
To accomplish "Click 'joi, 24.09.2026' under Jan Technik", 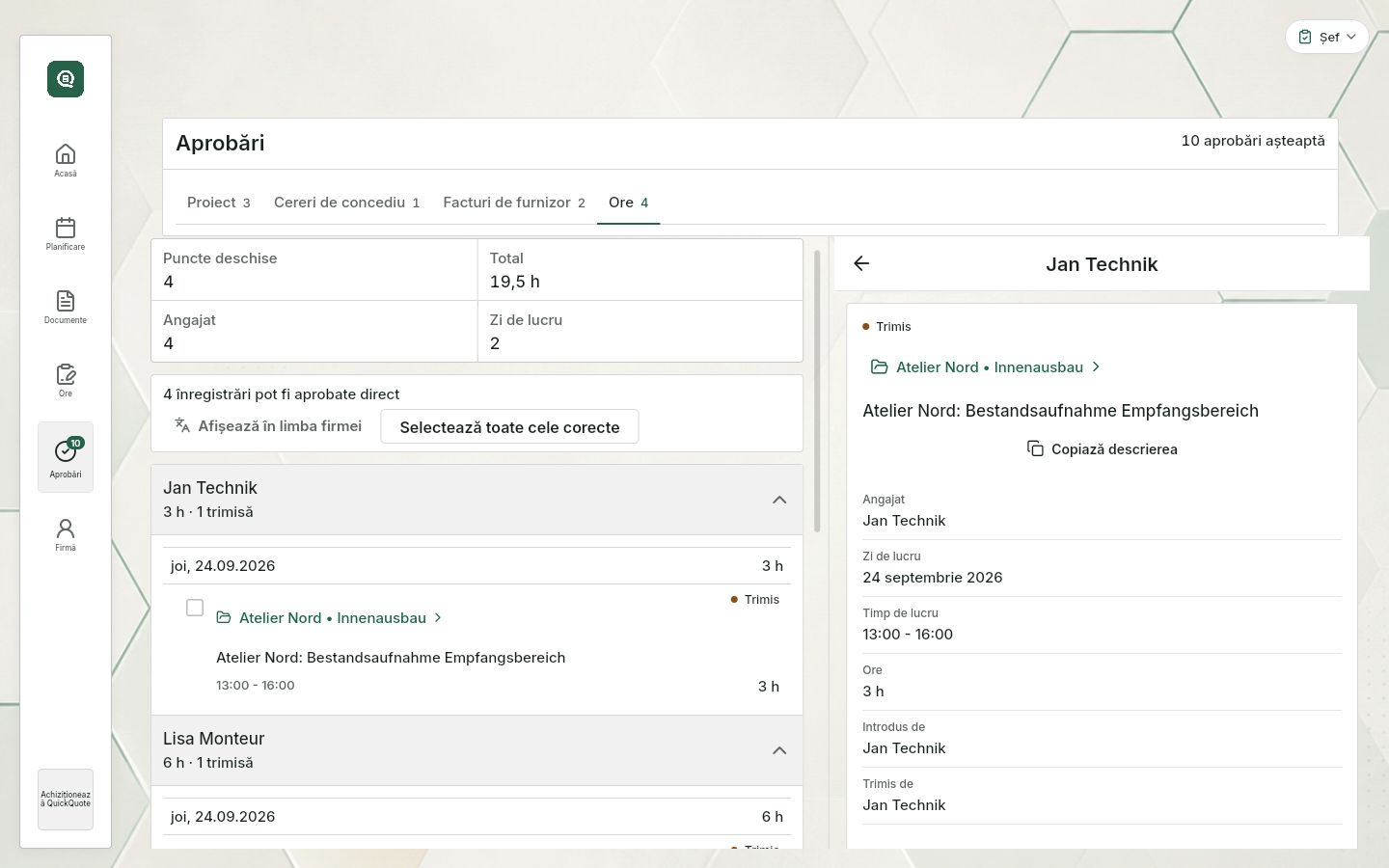I will [x=223, y=566].
